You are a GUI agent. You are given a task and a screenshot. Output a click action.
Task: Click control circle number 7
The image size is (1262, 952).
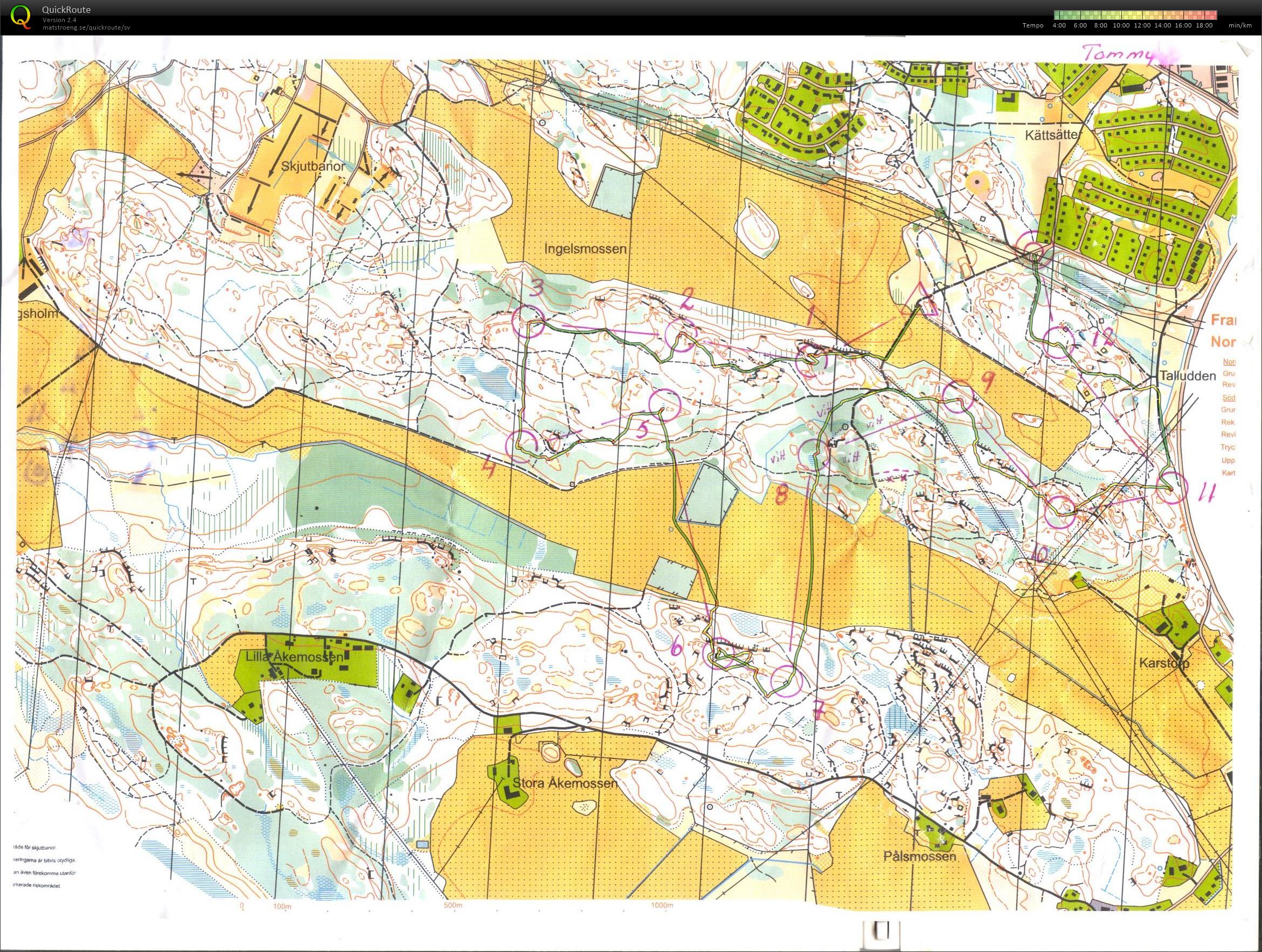pos(787,682)
